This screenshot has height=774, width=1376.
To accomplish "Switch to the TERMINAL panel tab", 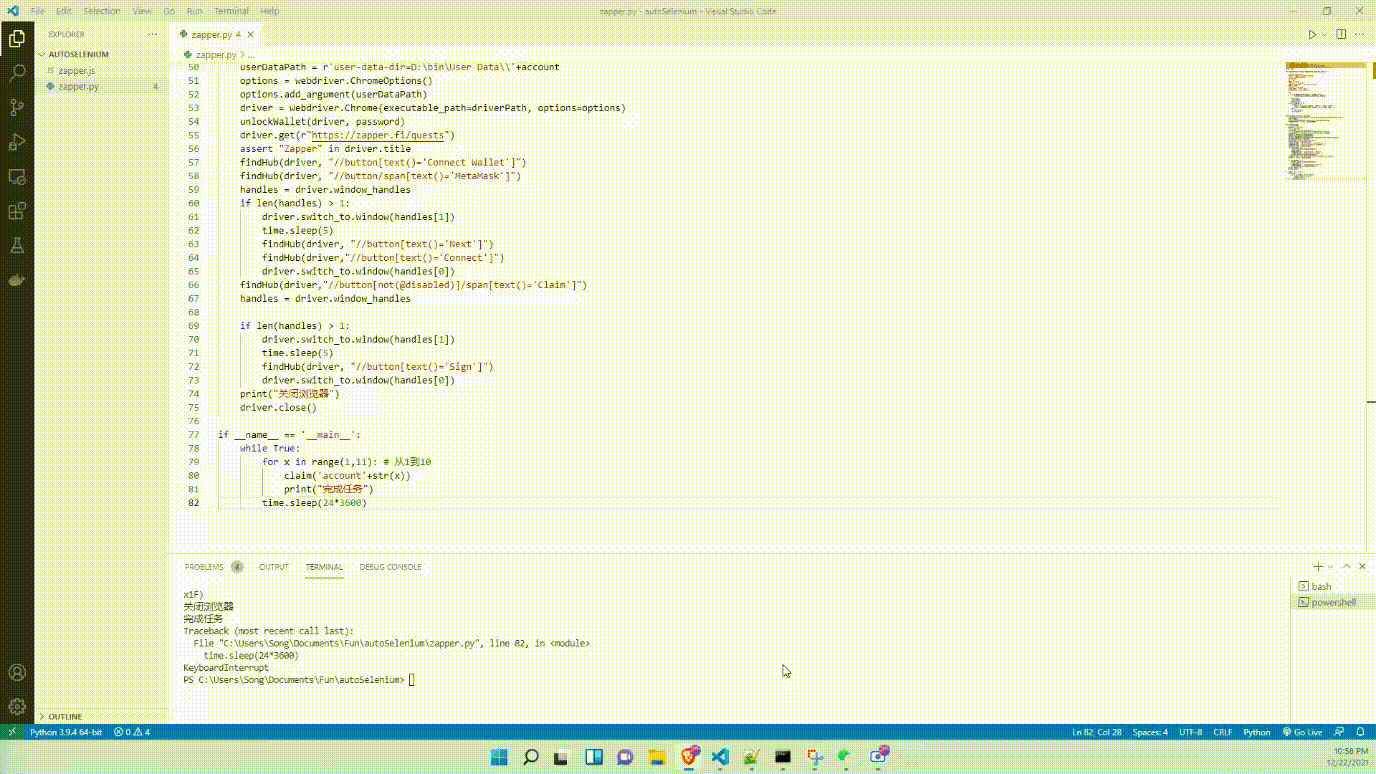I will tap(324, 566).
